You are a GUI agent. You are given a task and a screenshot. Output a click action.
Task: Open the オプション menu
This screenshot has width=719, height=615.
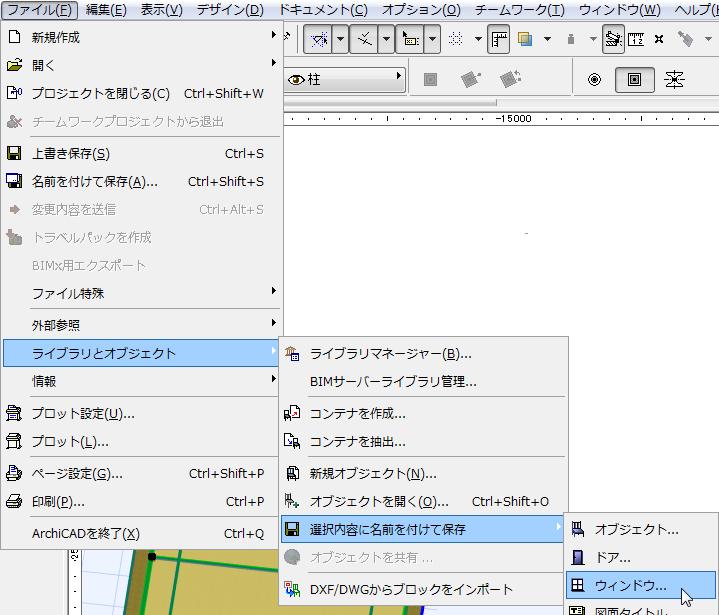point(421,10)
